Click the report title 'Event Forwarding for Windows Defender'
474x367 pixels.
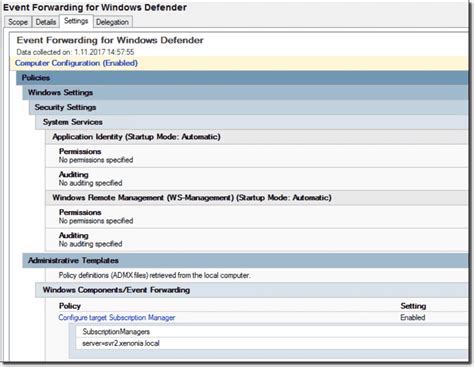tap(110, 40)
